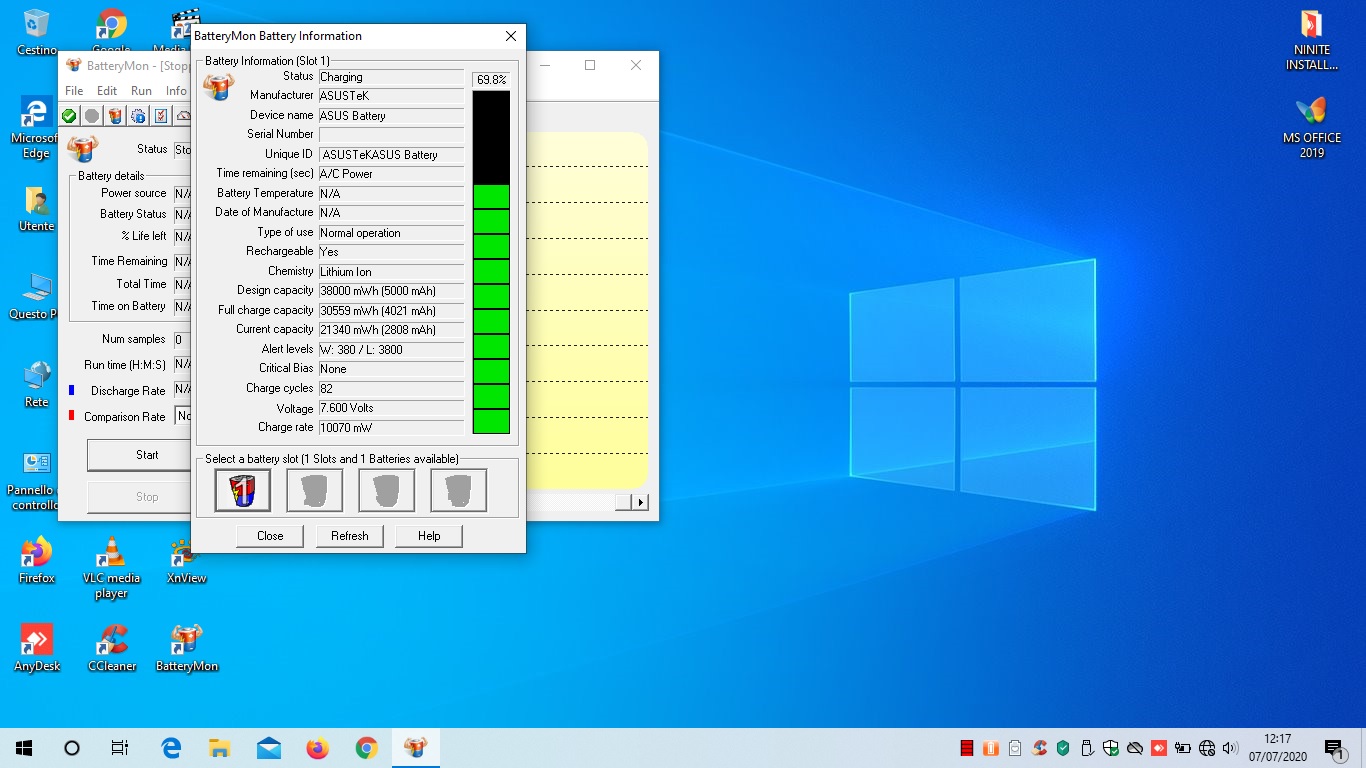This screenshot has width=1366, height=768.
Task: Click the green checkmark start toolbar icon
Action: (69, 116)
